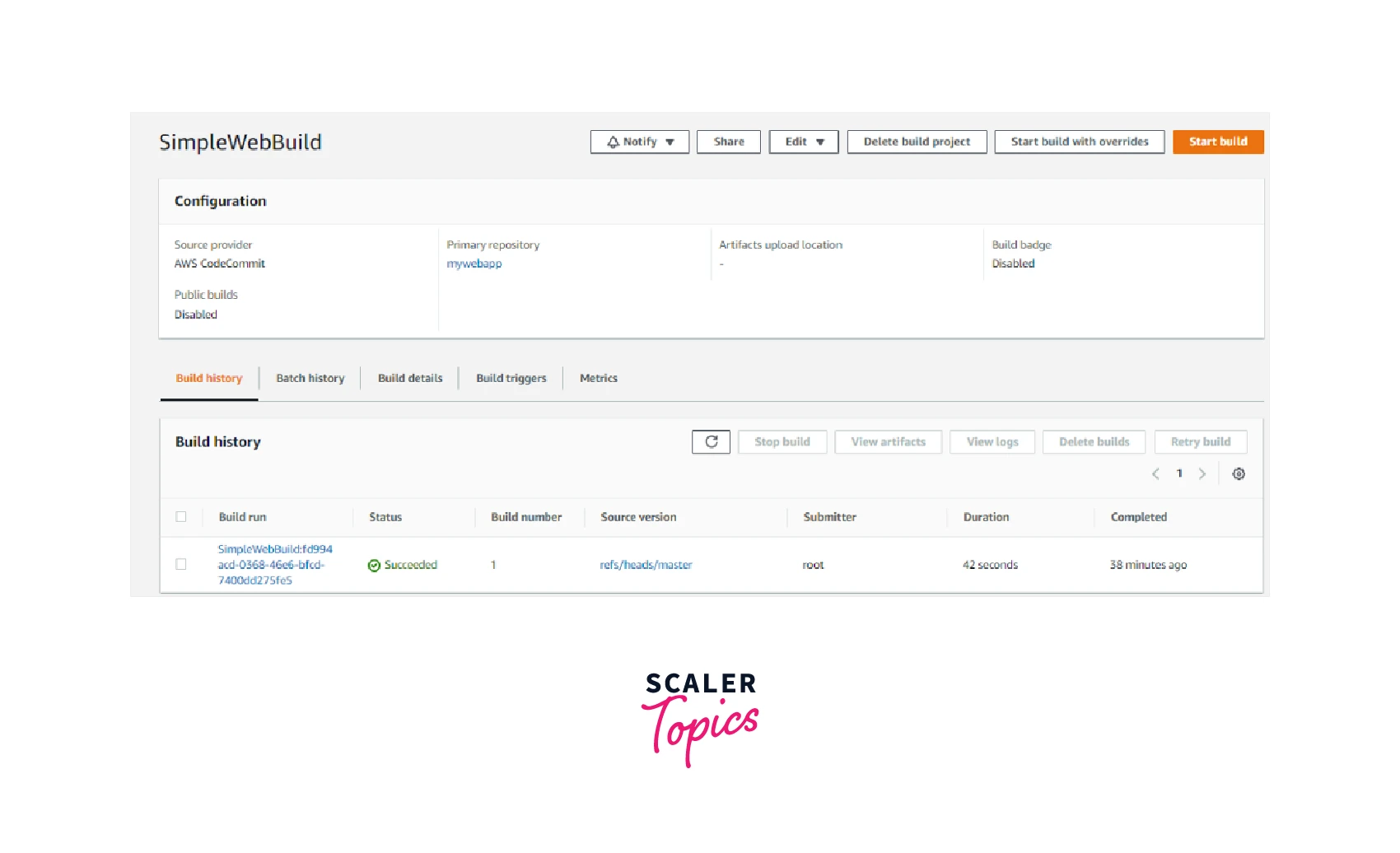Go to previous page of builds
The image size is (1400, 853).
tap(1155, 473)
